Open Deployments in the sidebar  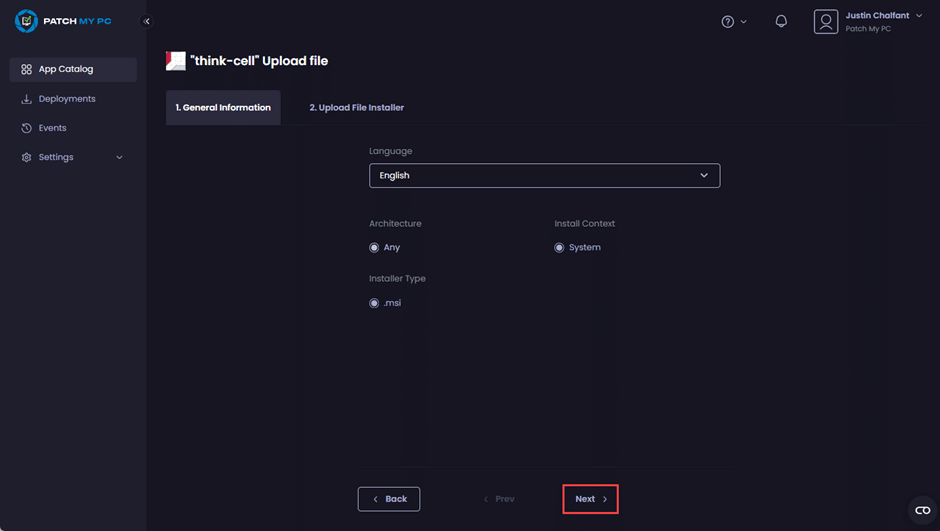click(x=67, y=99)
